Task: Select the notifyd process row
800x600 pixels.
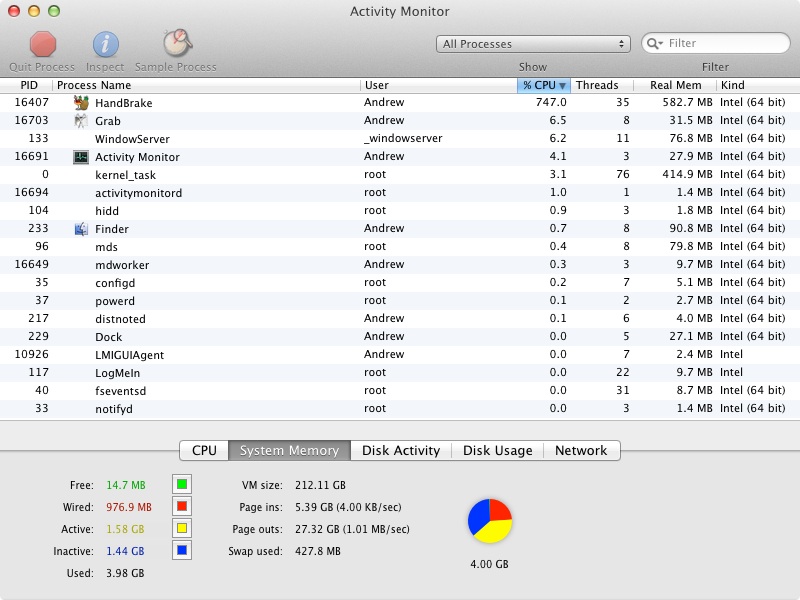Action: (400, 409)
